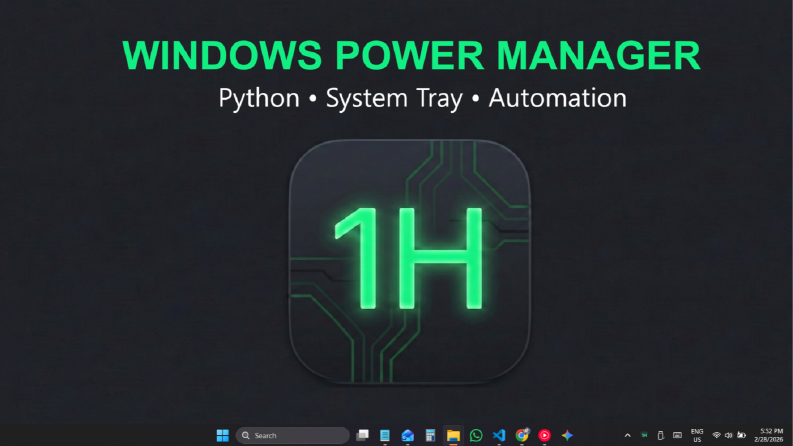
Task: Open the Outlook mail app in the taskbar
Action: (408, 435)
